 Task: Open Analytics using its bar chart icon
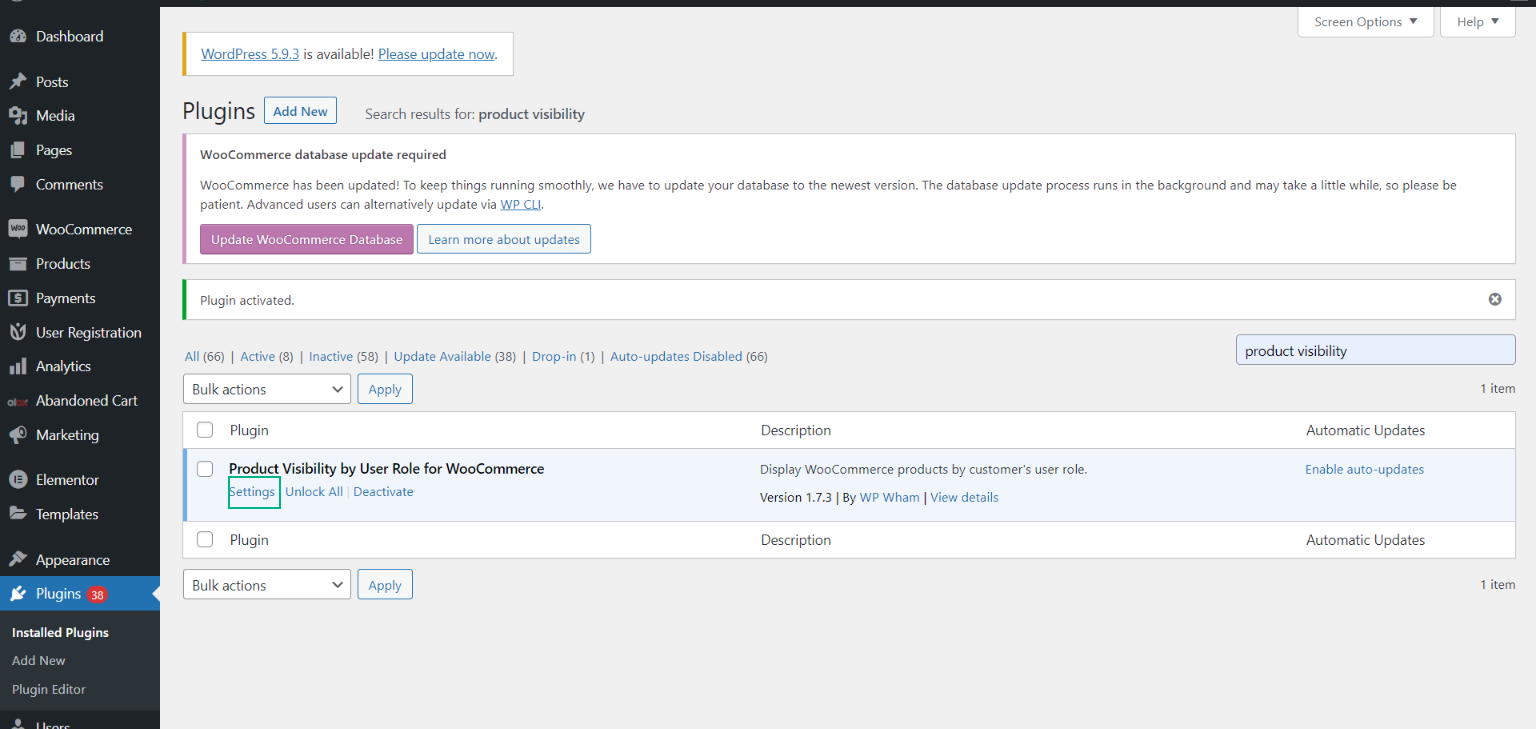pyautogui.click(x=20, y=366)
